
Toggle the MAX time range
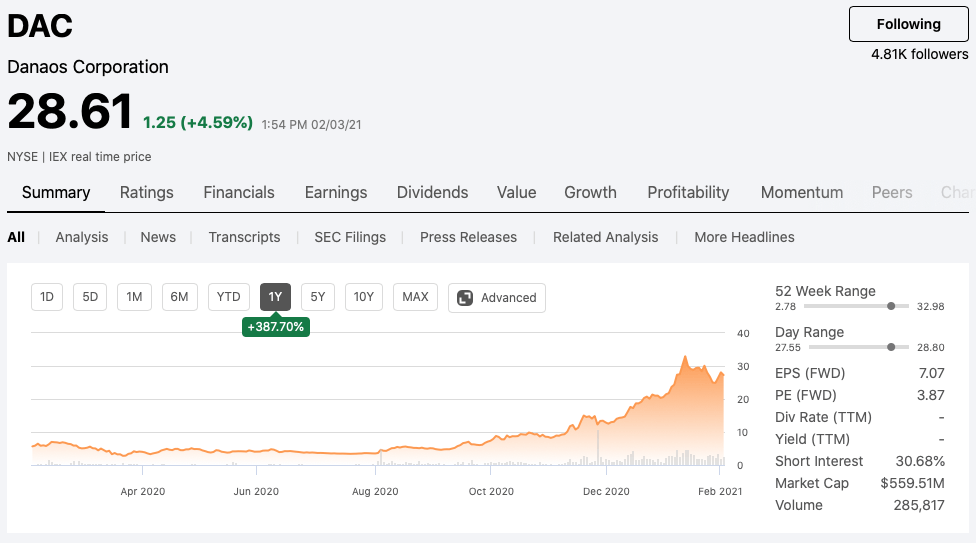point(415,297)
